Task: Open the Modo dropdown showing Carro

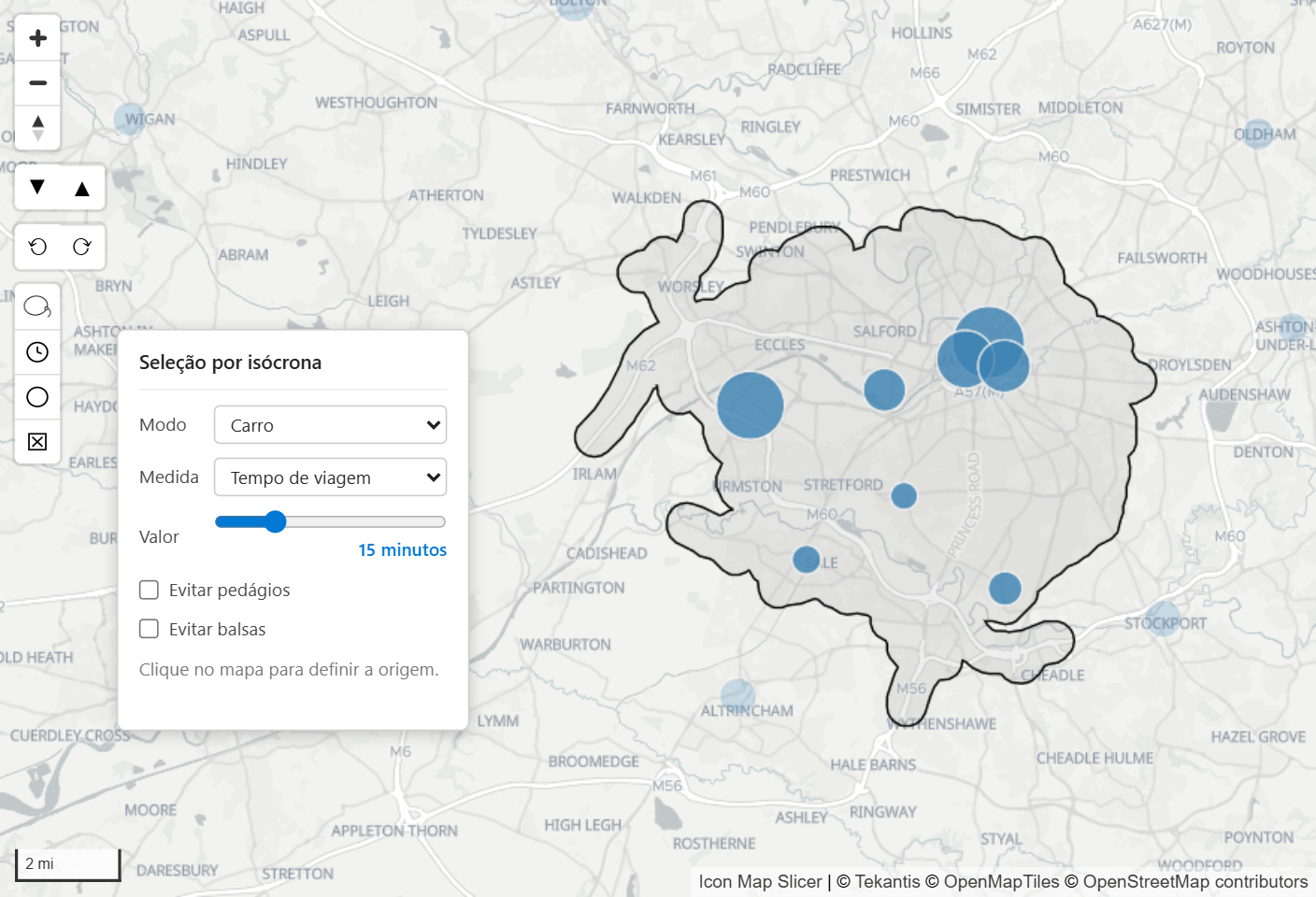Action: tap(330, 425)
